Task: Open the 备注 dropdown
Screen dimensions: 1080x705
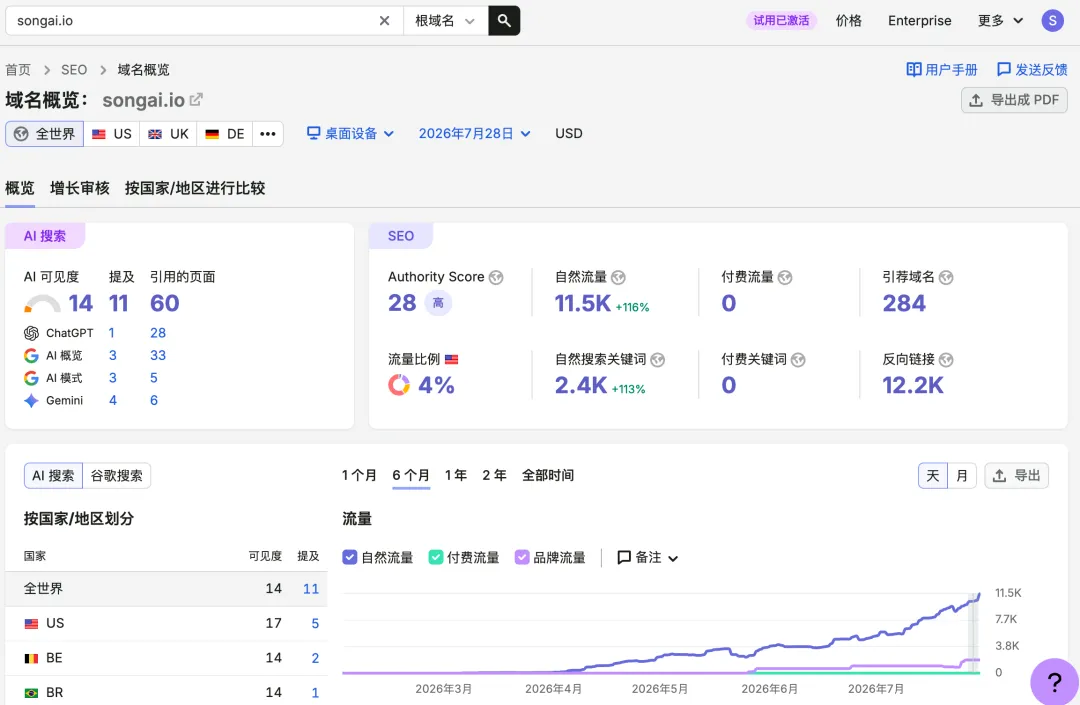Action: tap(647, 558)
